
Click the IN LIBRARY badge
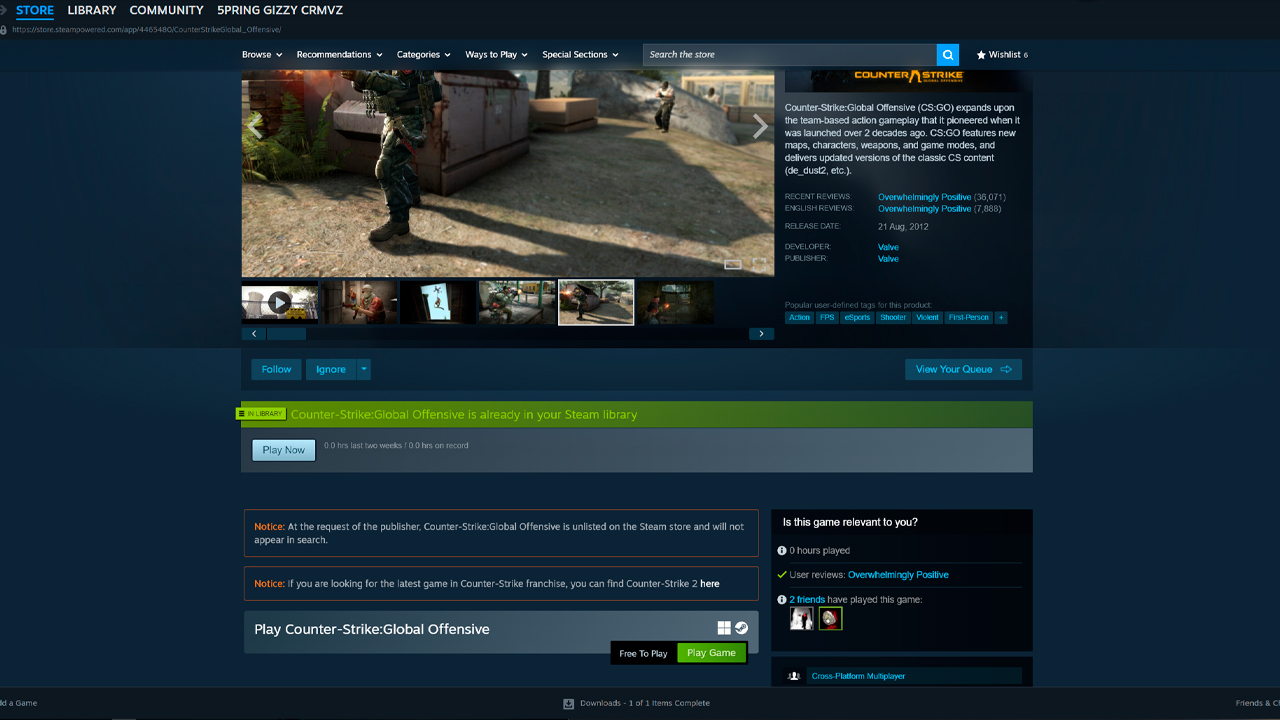(260, 413)
